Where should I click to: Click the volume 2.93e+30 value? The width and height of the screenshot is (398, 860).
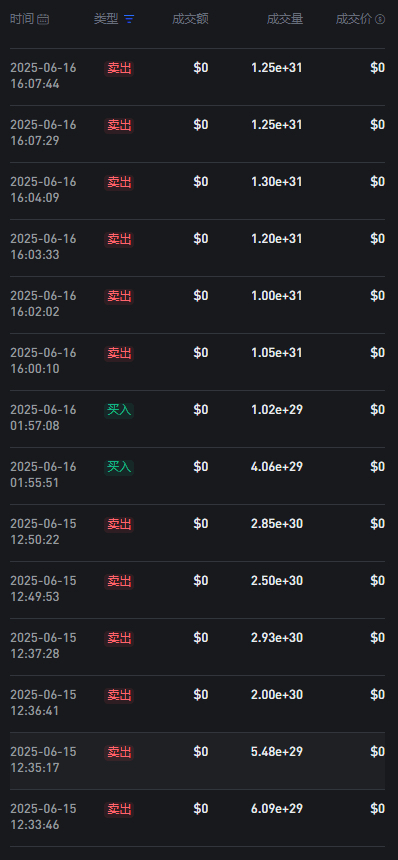click(277, 638)
